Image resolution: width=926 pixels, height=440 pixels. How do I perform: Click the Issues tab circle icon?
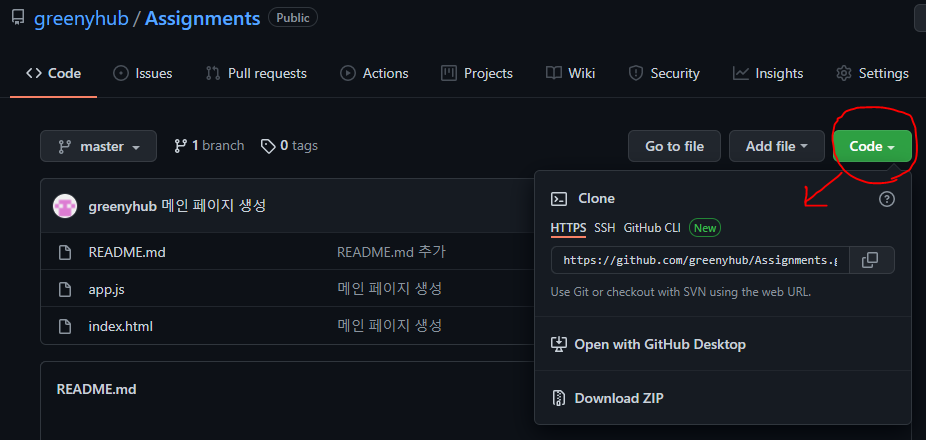pyautogui.click(x=120, y=73)
